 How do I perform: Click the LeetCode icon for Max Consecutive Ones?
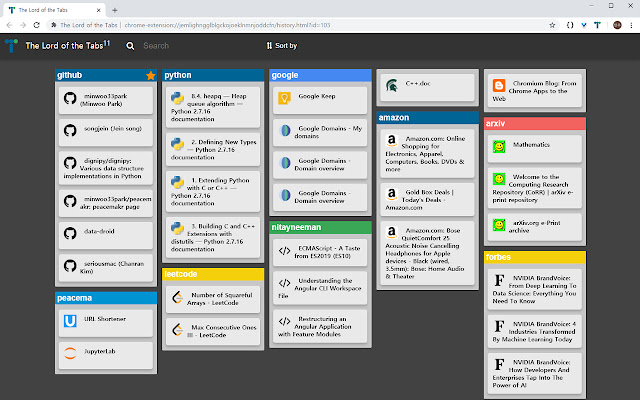(177, 329)
